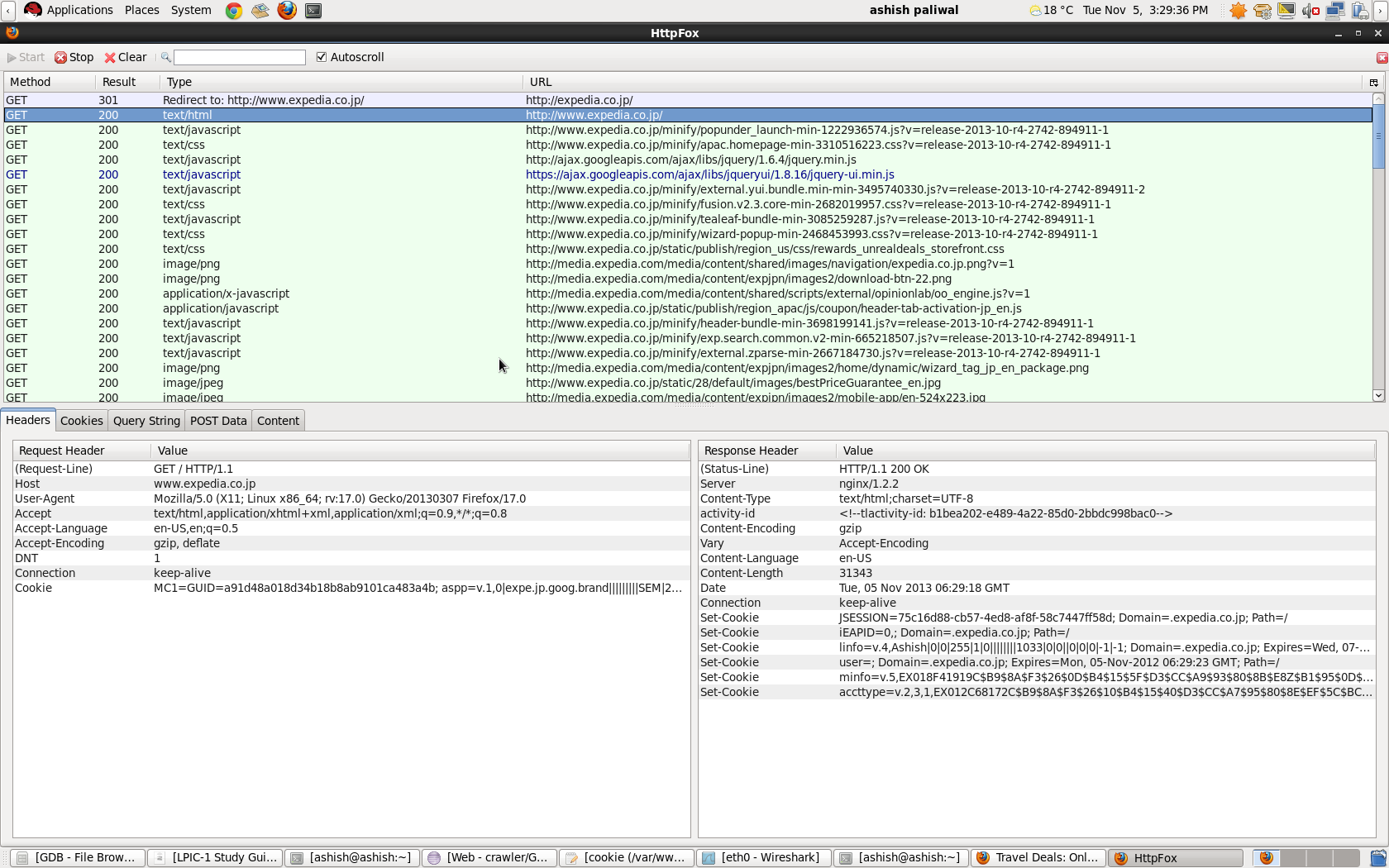
Task: Click the first workspace in the switcher
Action: 1266,858
